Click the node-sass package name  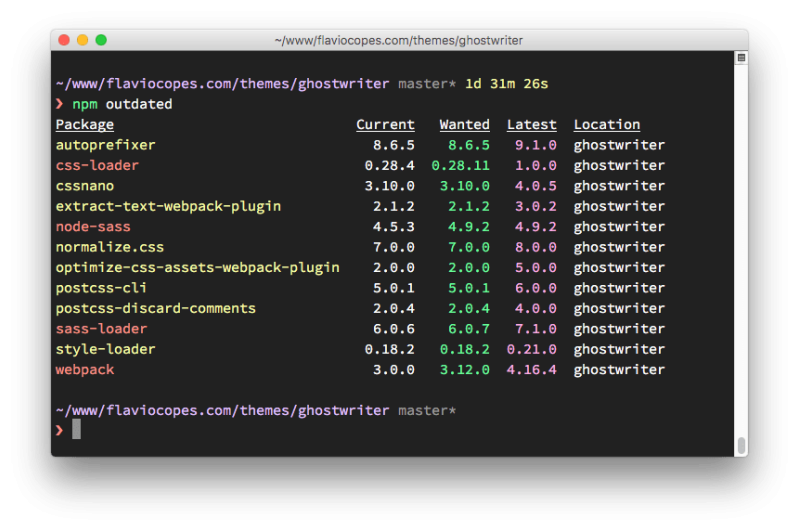pos(93,226)
